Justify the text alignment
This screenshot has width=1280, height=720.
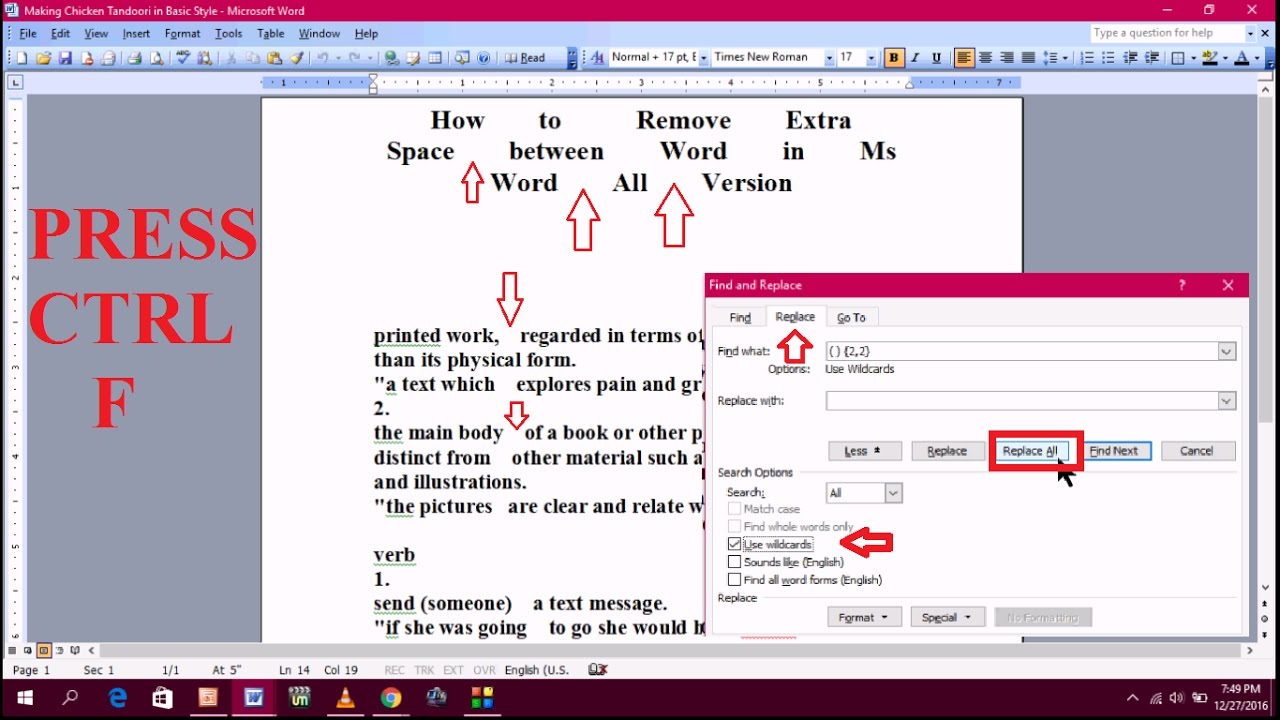[1028, 58]
